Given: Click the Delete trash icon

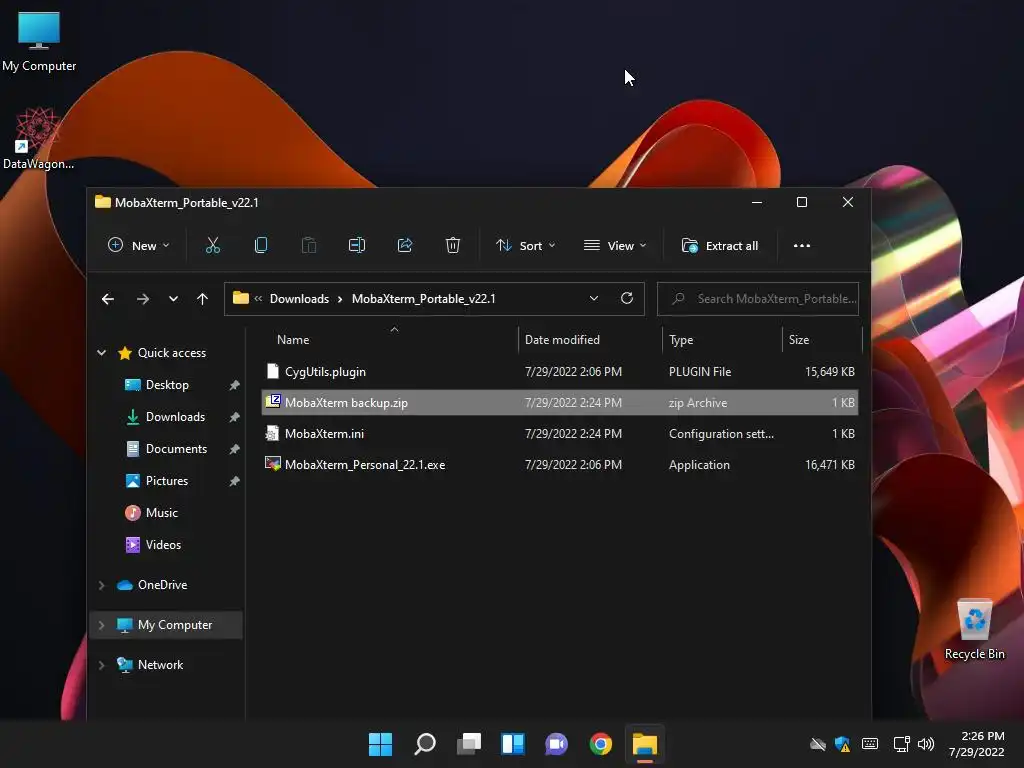Looking at the screenshot, I should click(x=453, y=246).
